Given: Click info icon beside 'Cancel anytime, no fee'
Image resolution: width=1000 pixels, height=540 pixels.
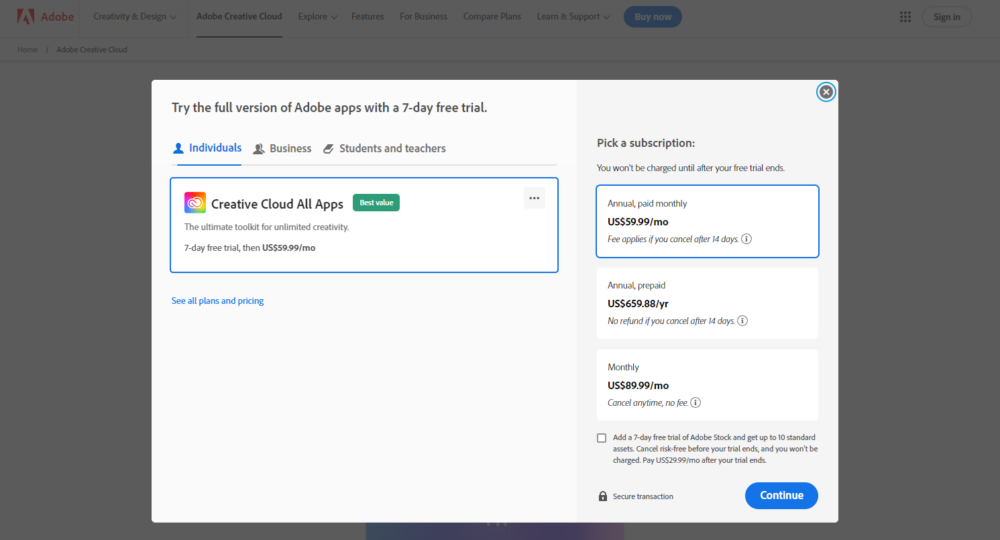Looking at the screenshot, I should [x=696, y=402].
